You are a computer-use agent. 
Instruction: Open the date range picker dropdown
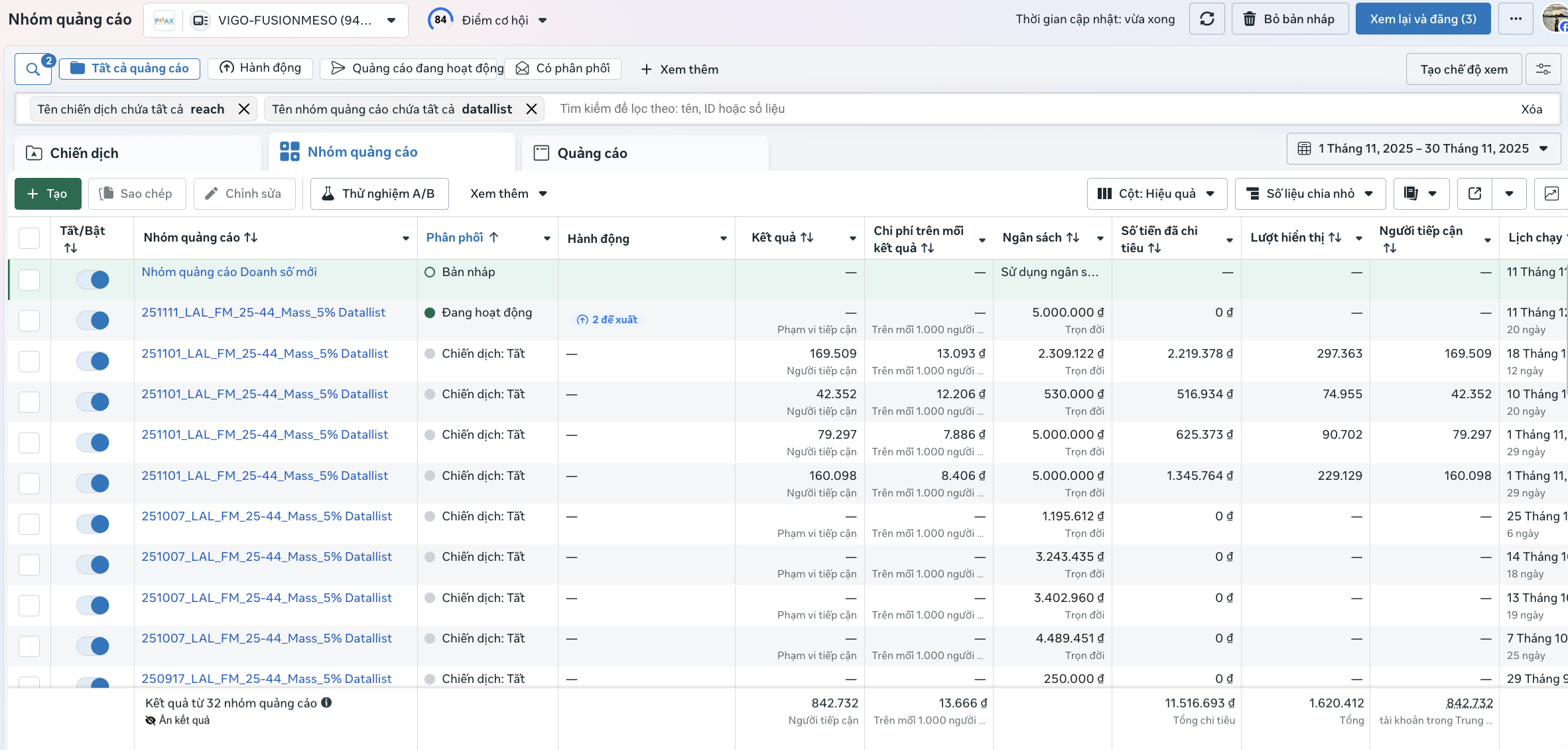[1423, 149]
